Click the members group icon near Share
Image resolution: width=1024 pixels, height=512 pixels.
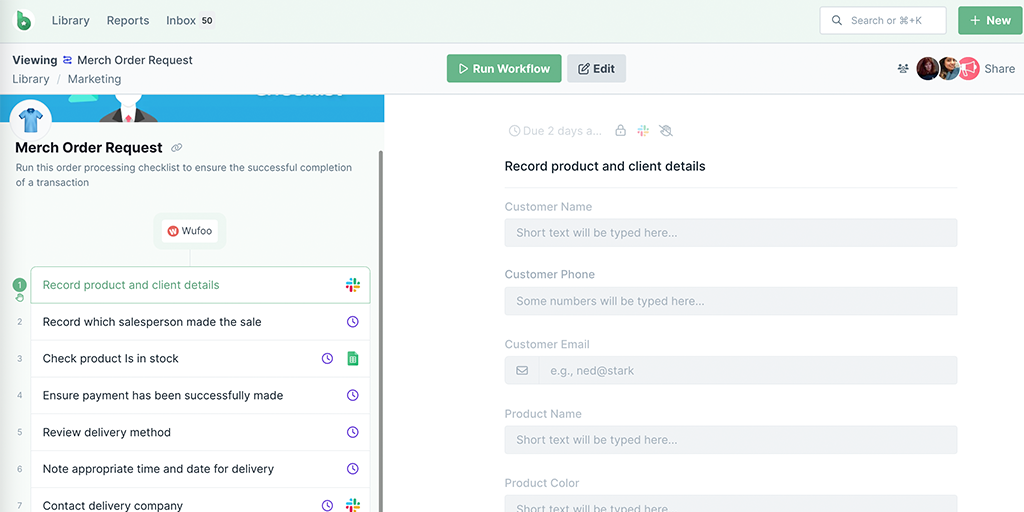(903, 69)
